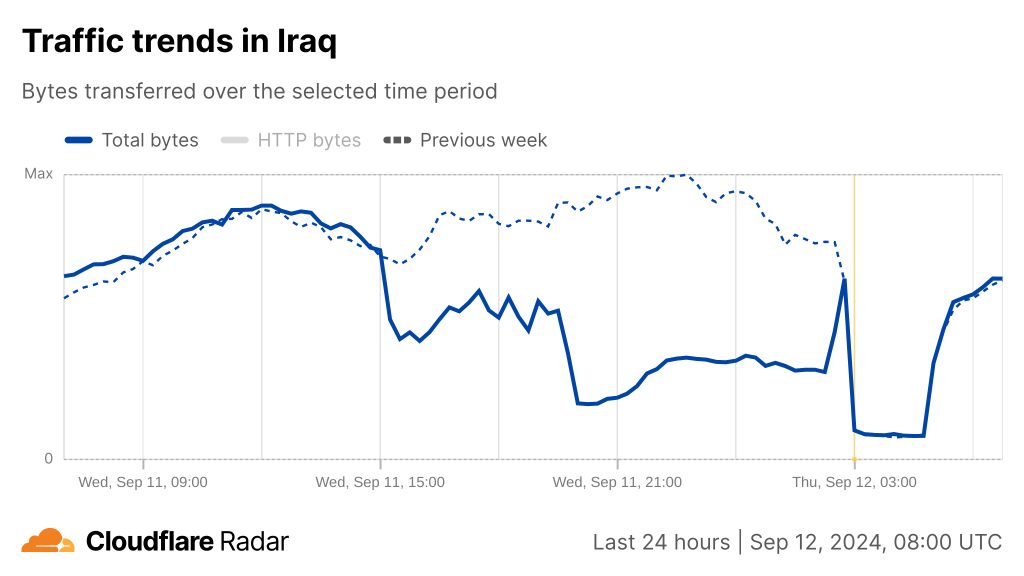Screen dimensions: 1024x576
Task: Click the Cloudflare Radar wordmark
Action: (187, 542)
